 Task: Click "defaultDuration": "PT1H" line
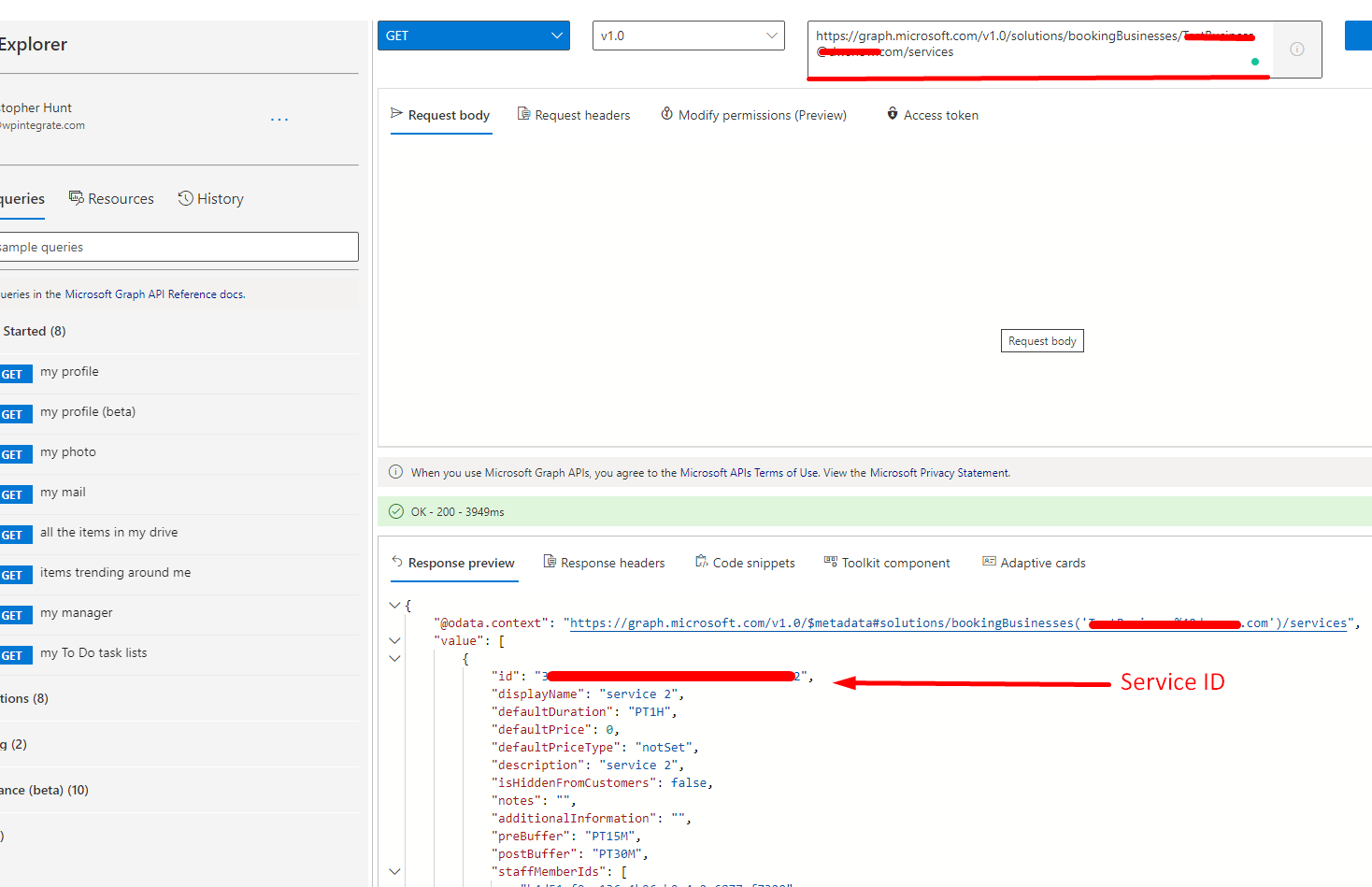[584, 712]
